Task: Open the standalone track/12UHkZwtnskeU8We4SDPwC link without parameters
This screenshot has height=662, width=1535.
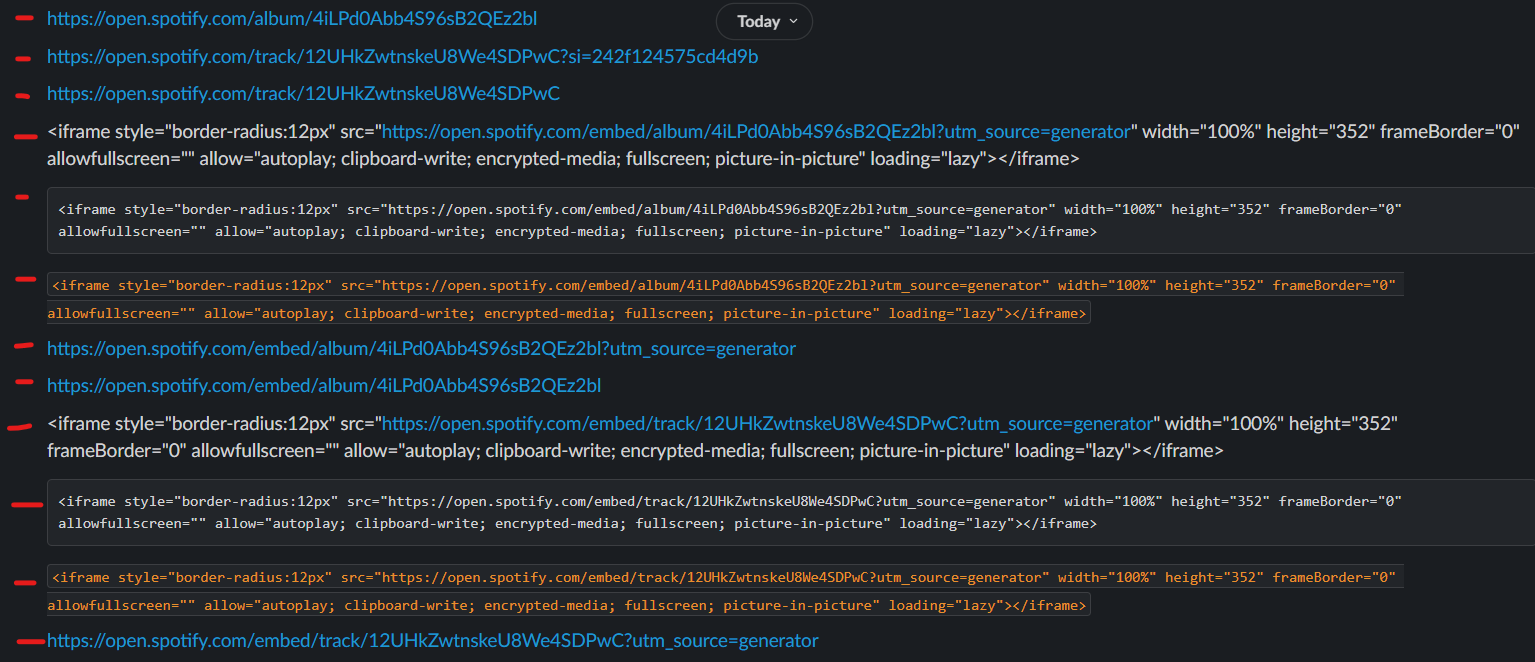Action: (x=303, y=94)
